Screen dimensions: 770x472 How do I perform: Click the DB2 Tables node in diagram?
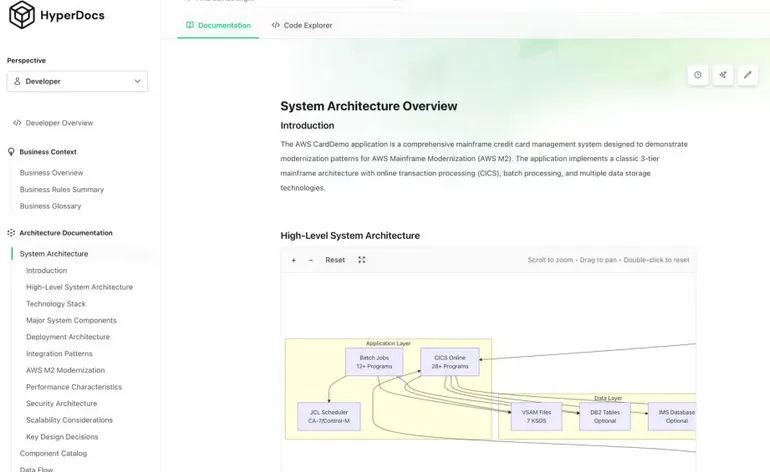pyautogui.click(x=605, y=416)
